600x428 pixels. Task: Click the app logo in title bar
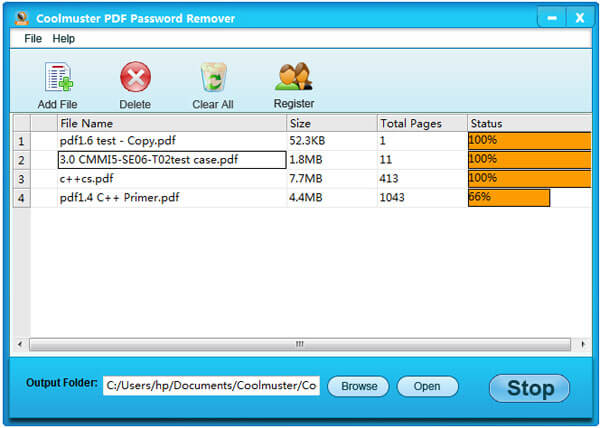(x=19, y=17)
